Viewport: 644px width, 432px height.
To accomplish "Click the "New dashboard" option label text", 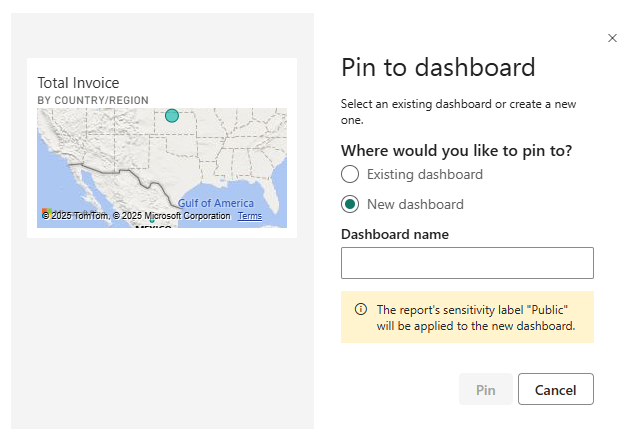I will point(415,204).
